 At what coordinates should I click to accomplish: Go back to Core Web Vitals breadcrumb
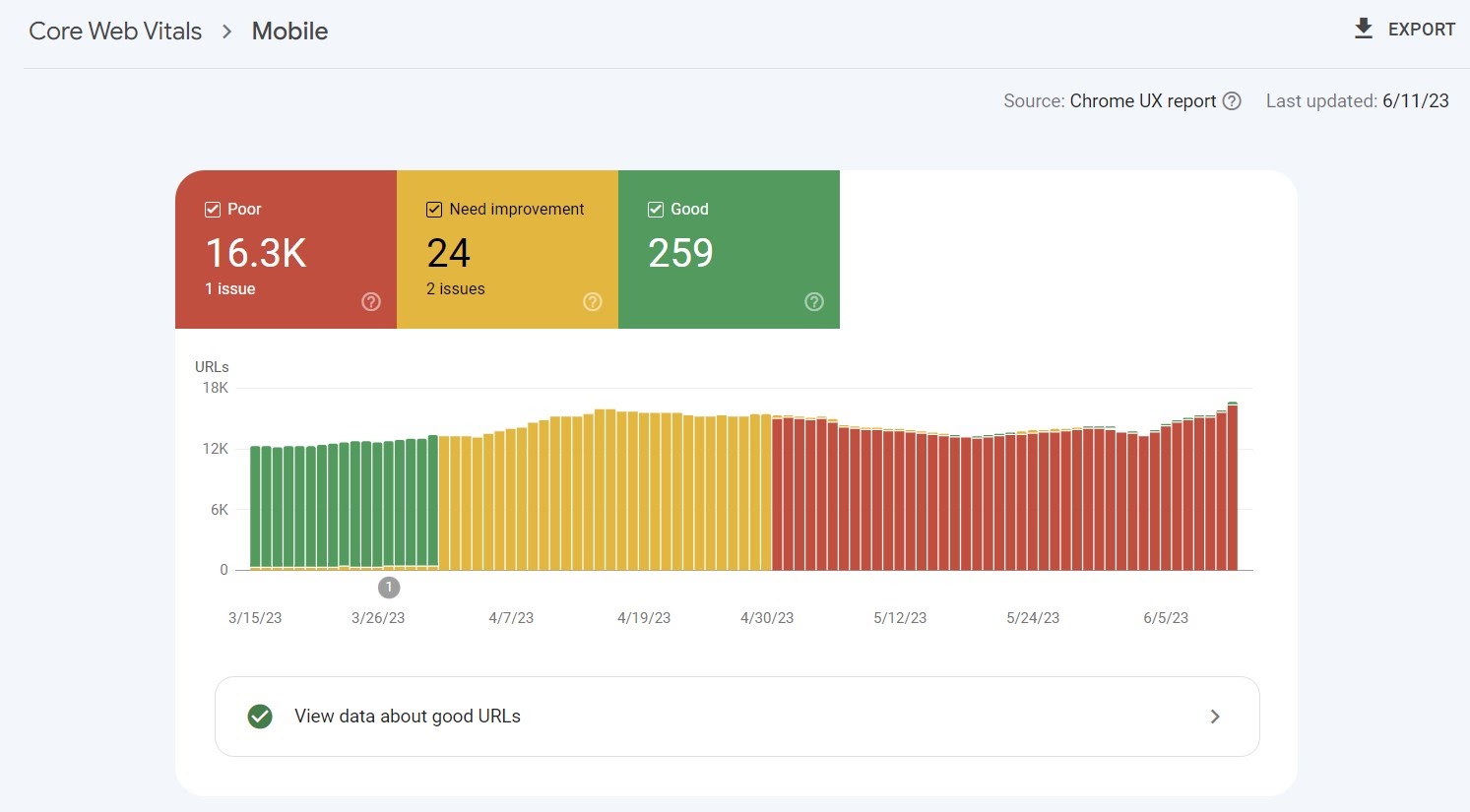coord(115,31)
